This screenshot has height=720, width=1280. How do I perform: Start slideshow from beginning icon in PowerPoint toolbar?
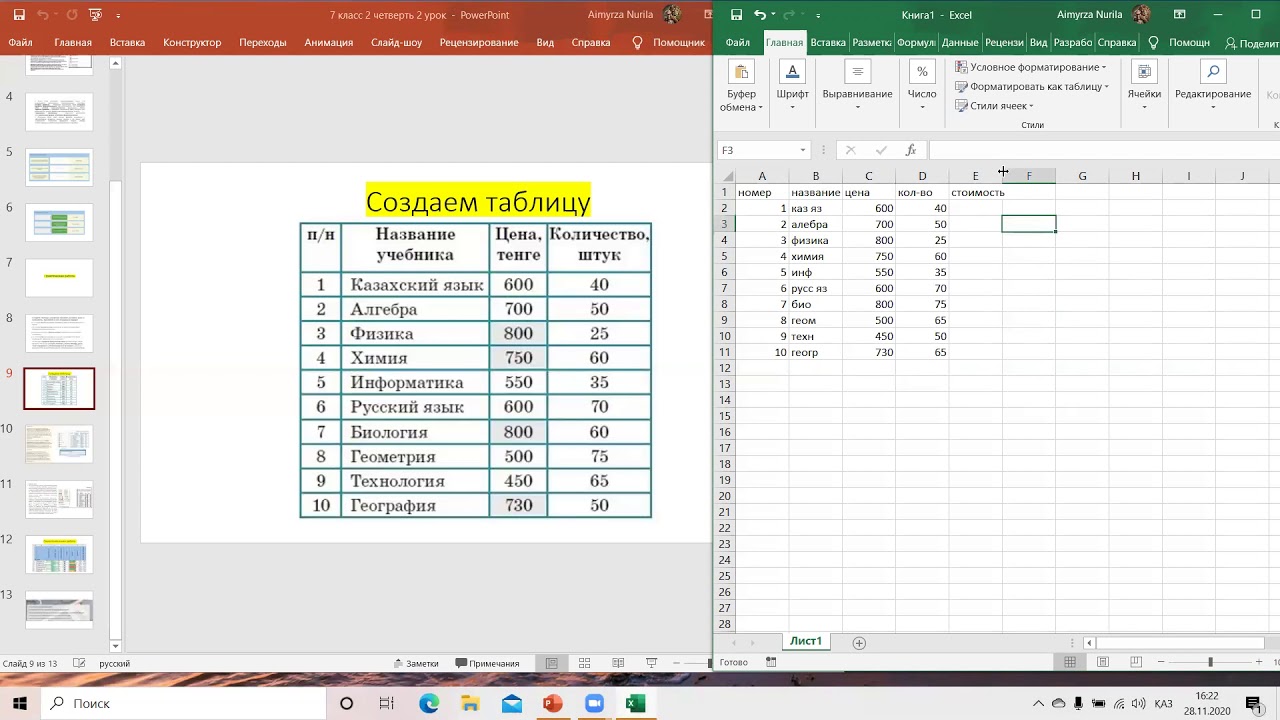pos(94,15)
